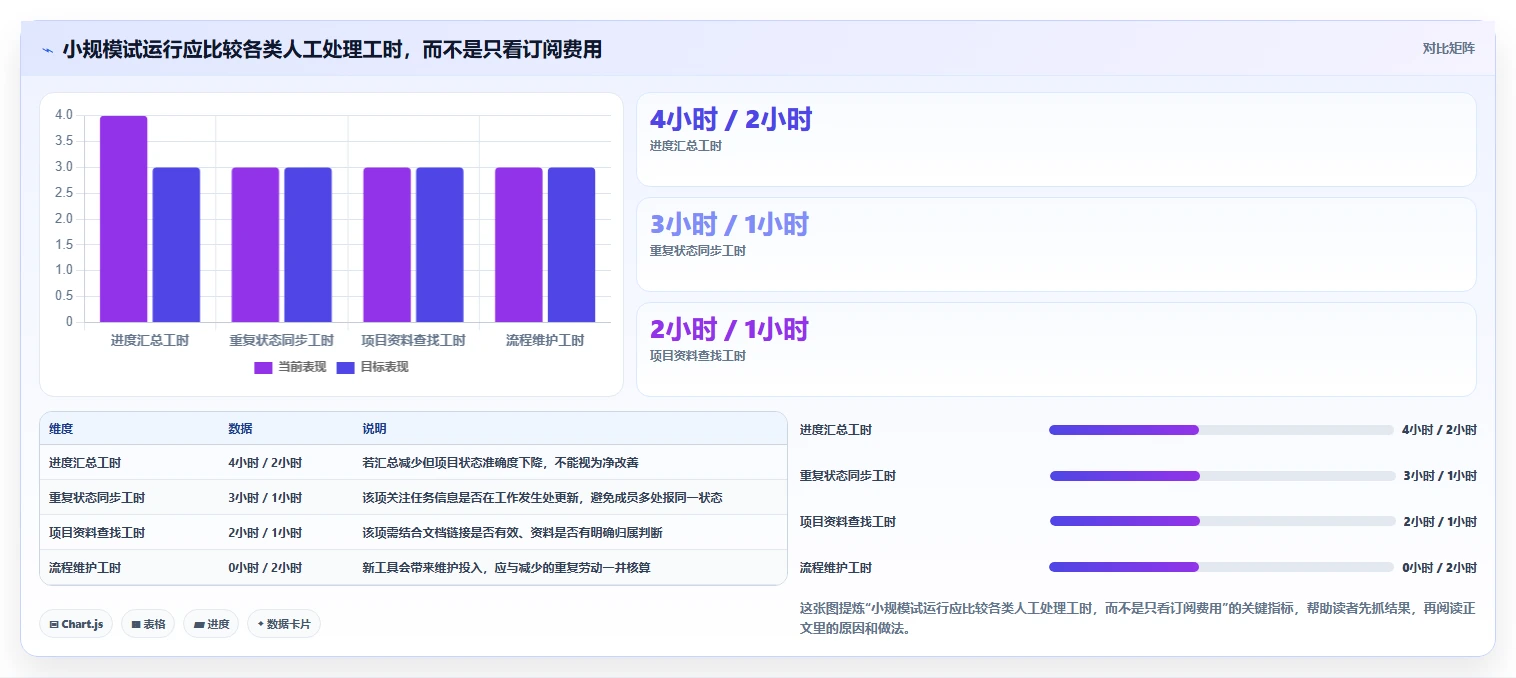Click 重复状态同步工时 label beside its progress bar

(x=848, y=476)
